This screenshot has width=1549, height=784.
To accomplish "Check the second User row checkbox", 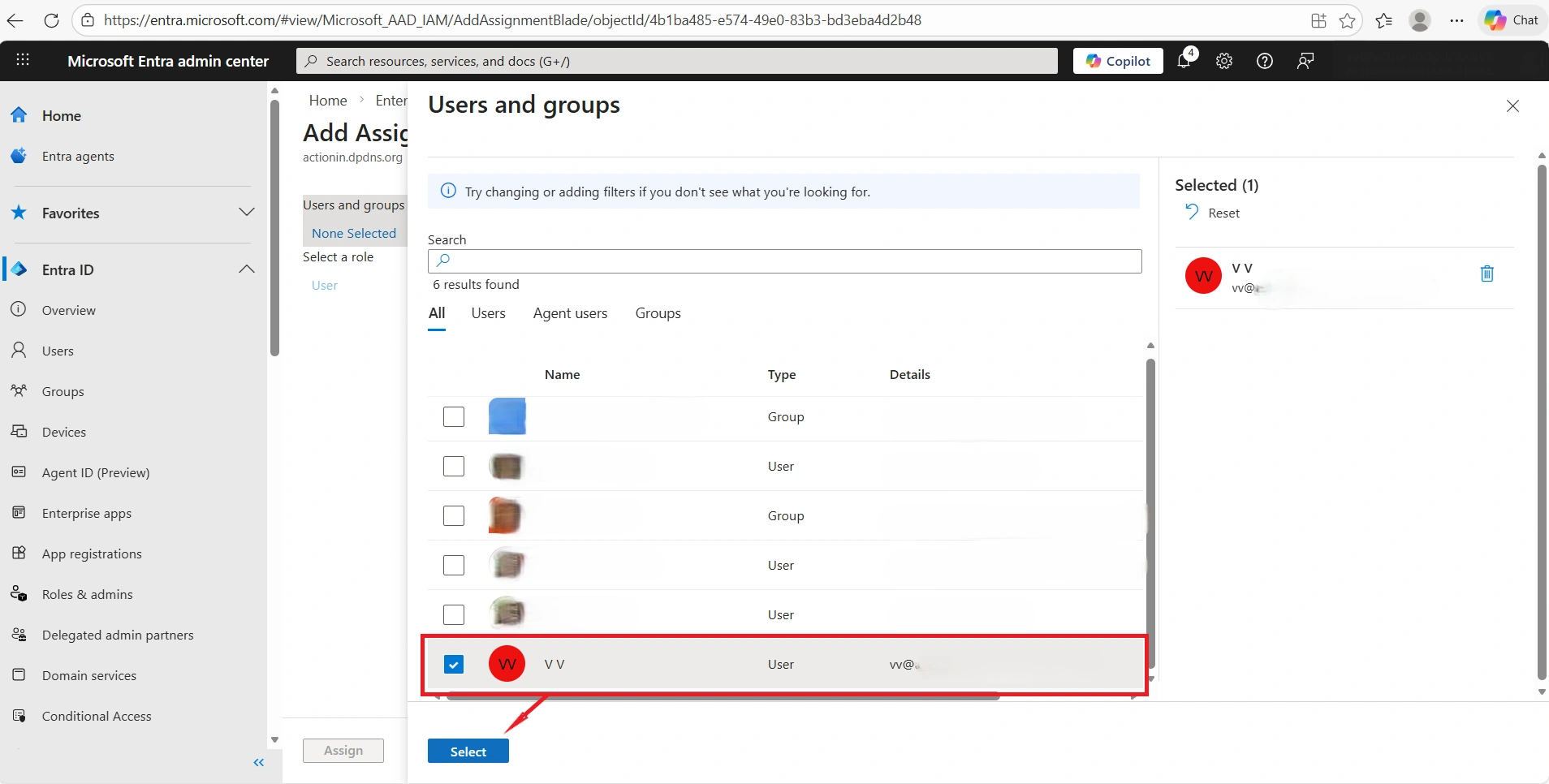I will tap(454, 565).
